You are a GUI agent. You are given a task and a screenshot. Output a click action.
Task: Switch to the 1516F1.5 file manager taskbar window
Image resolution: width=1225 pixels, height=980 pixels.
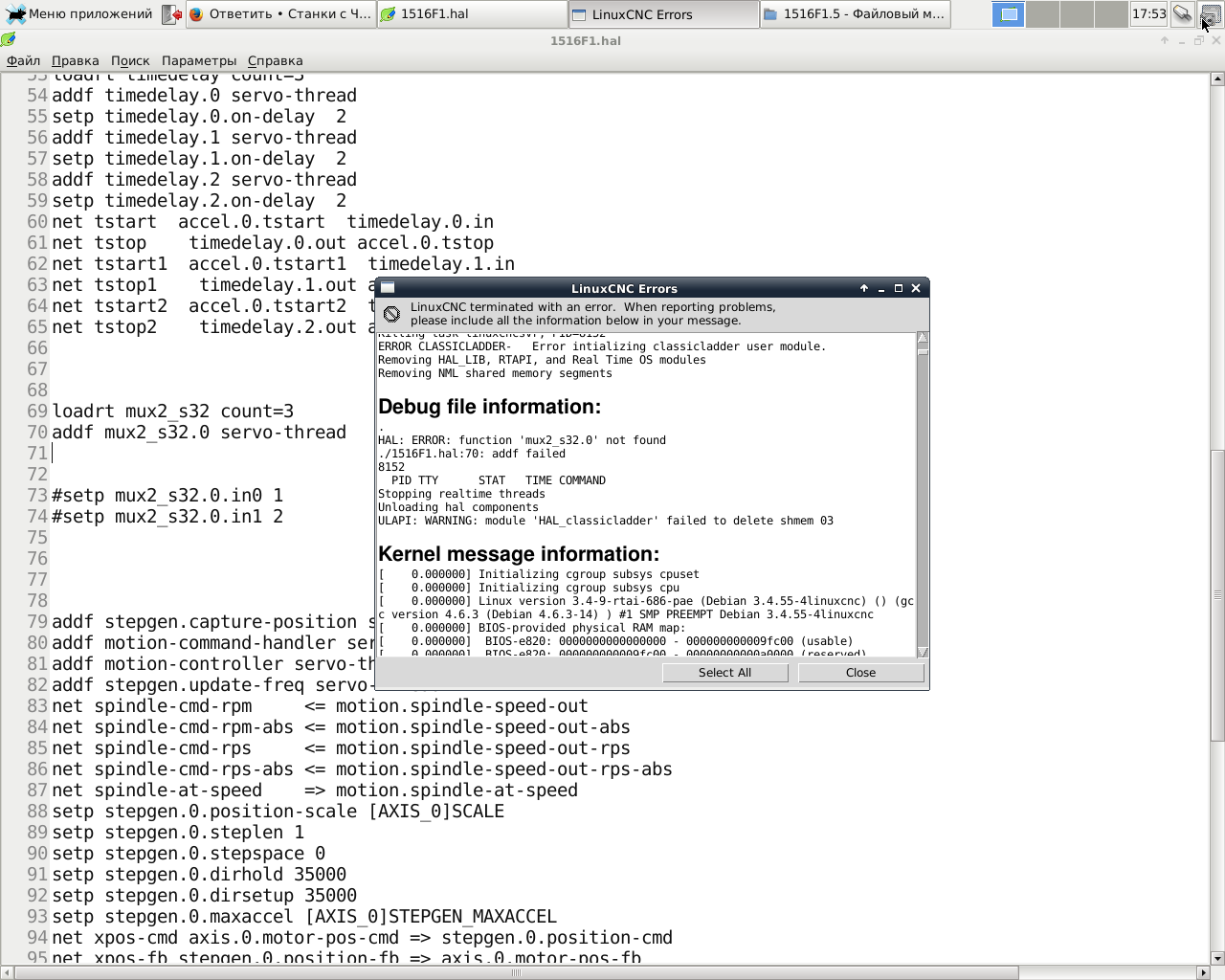point(855,14)
